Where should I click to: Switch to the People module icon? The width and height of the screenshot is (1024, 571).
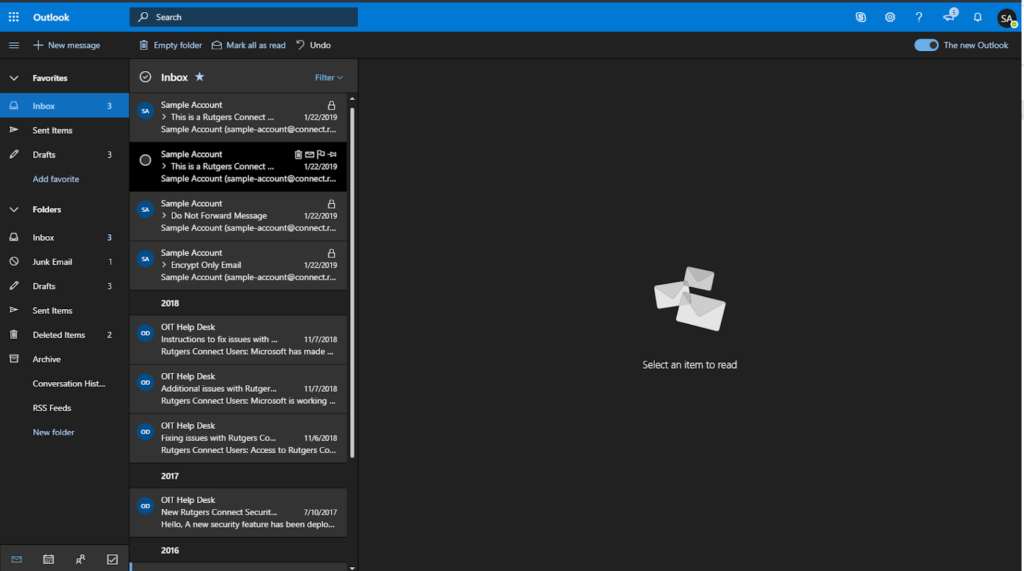pyautogui.click(x=80, y=559)
